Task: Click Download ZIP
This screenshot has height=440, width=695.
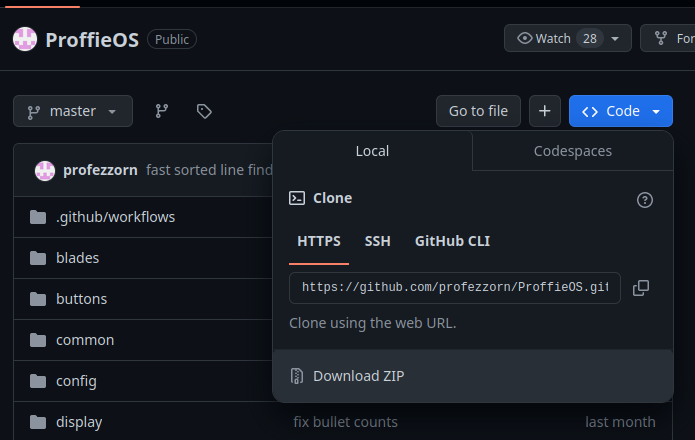Action: [473, 376]
